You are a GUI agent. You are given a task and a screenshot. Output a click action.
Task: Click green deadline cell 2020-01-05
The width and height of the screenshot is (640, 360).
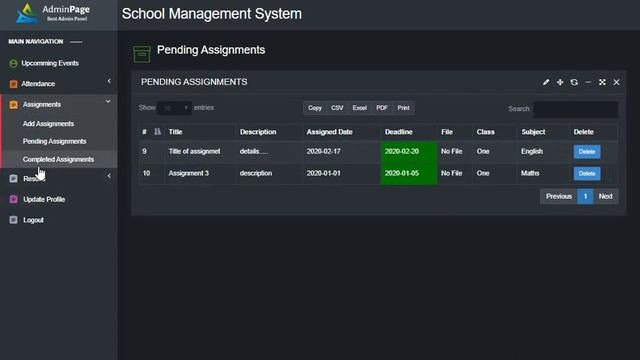coord(409,173)
